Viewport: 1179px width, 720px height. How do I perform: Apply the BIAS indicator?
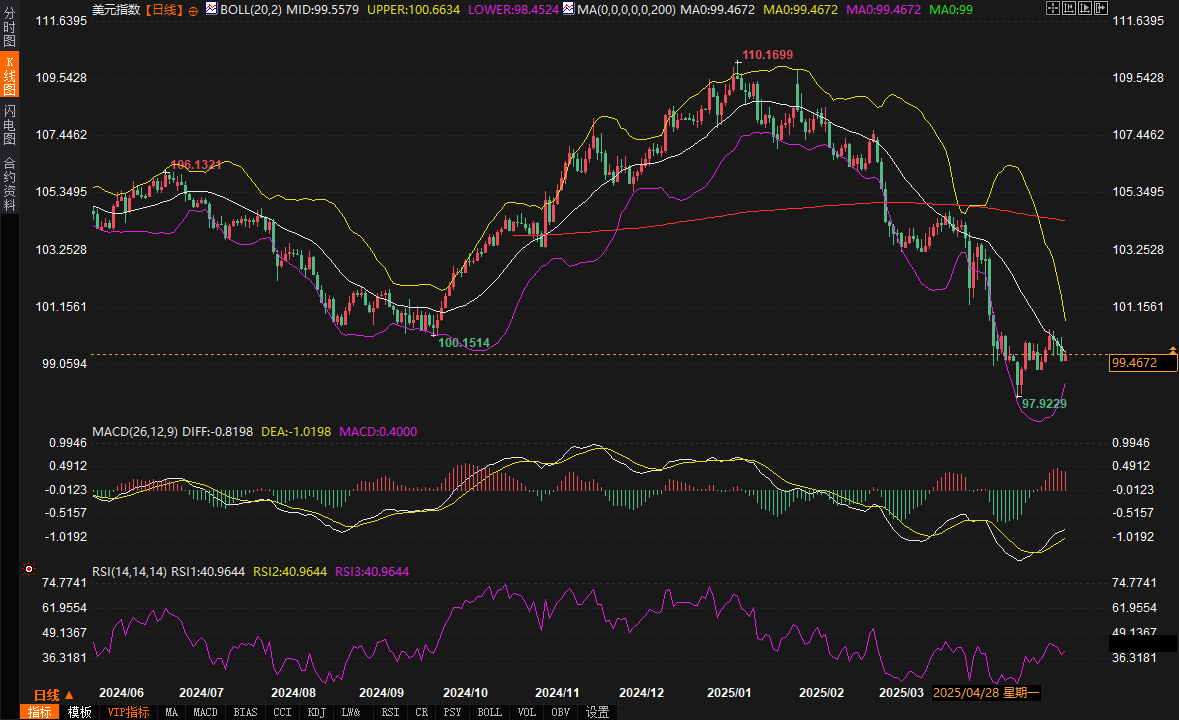coord(245,712)
